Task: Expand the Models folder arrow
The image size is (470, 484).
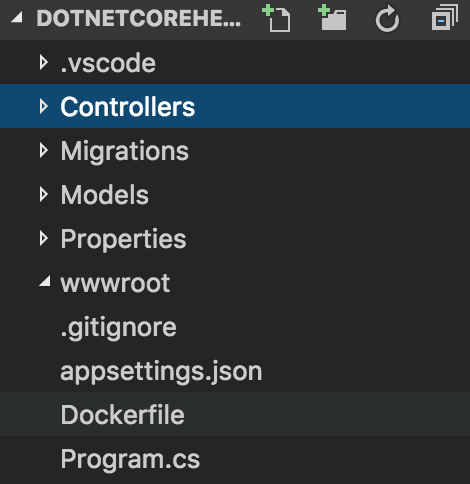Action: click(43, 194)
